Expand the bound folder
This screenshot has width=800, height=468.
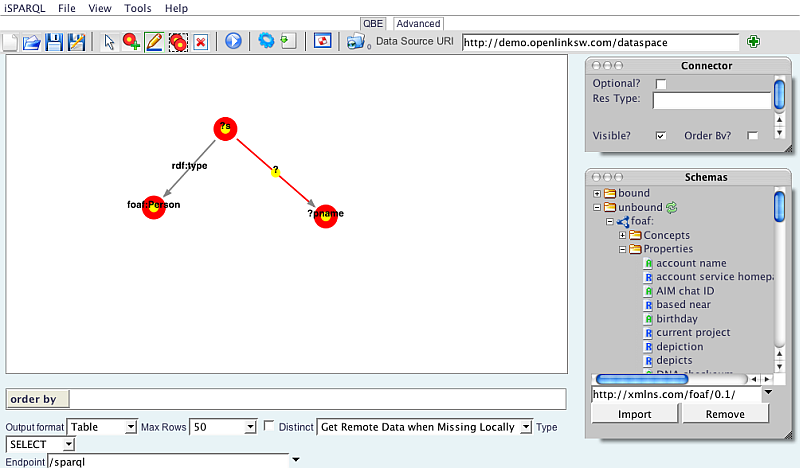point(597,193)
